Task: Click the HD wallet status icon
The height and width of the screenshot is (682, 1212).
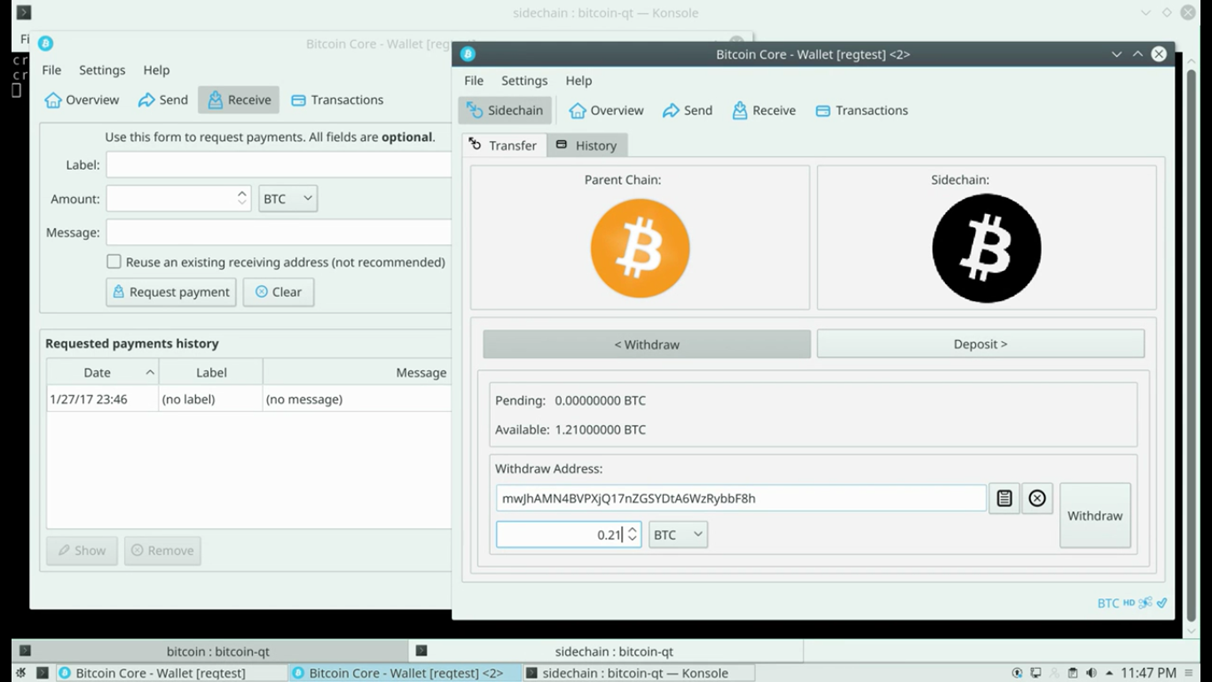Action: (x=1129, y=603)
